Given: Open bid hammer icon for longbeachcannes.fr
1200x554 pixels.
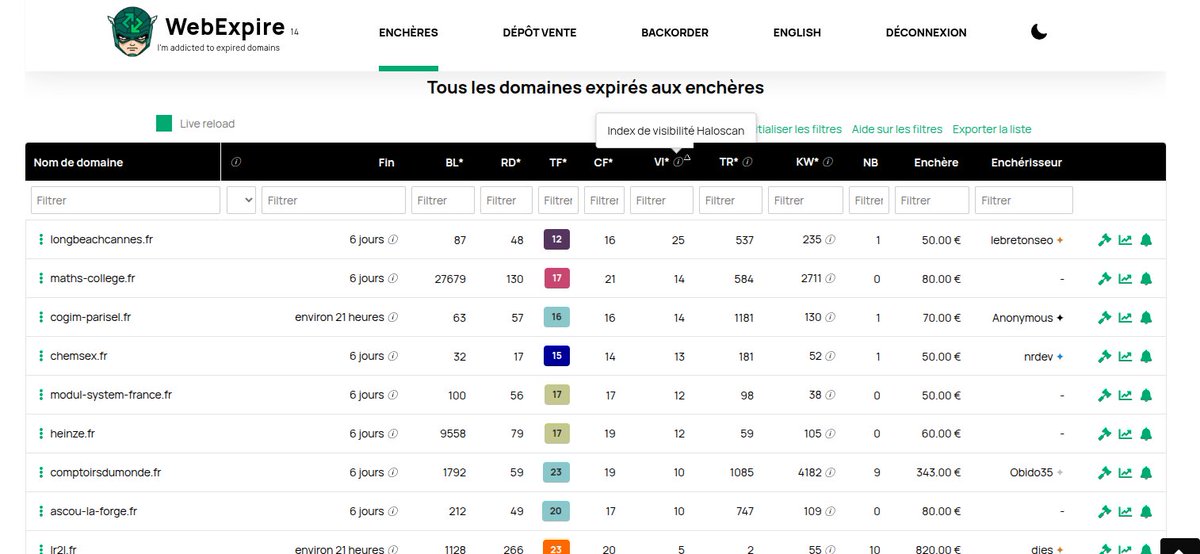Looking at the screenshot, I should [1104, 240].
